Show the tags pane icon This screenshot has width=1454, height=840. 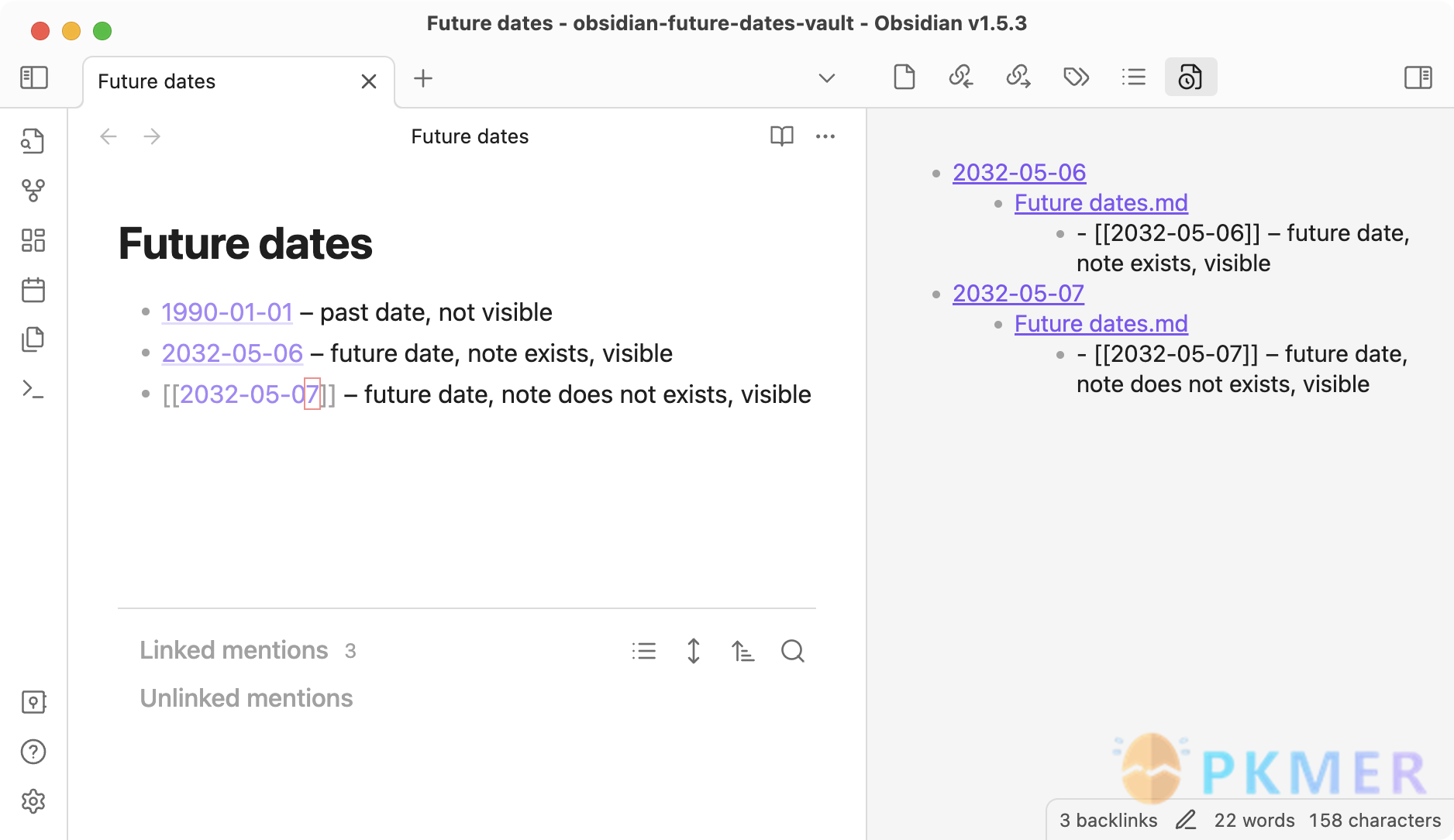pos(1076,77)
